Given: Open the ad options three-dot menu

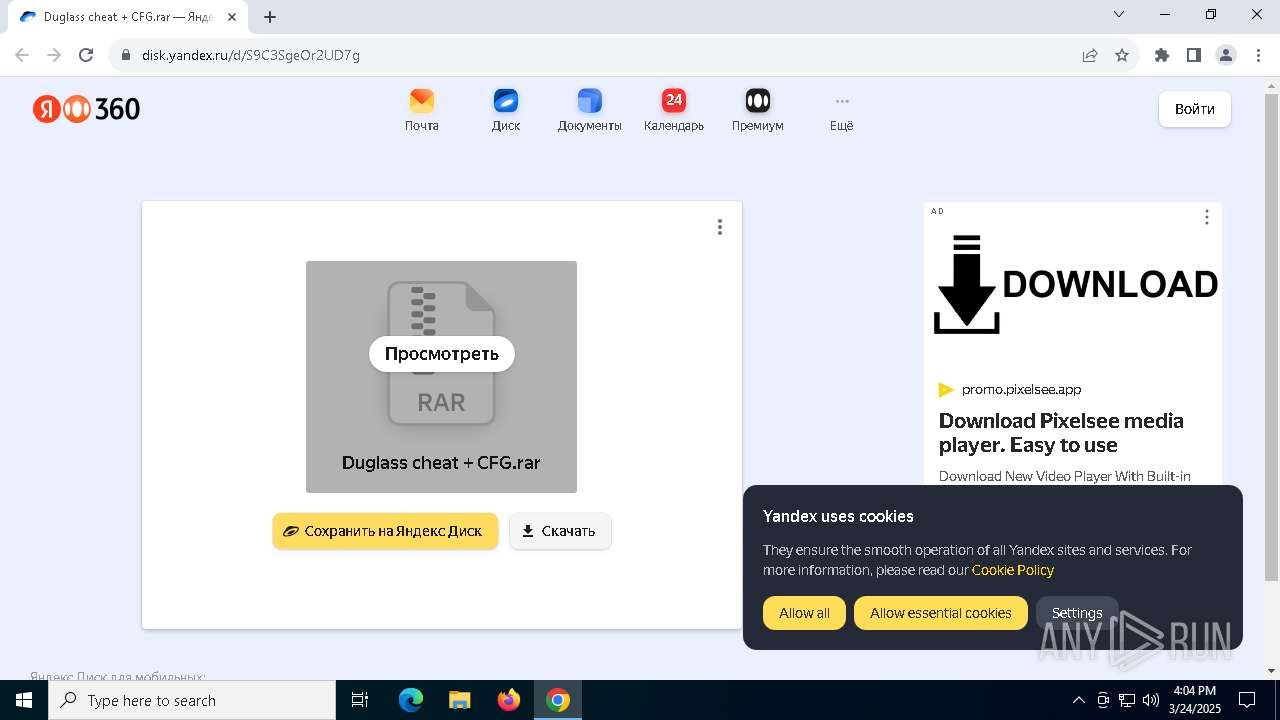Looking at the screenshot, I should 1207,217.
